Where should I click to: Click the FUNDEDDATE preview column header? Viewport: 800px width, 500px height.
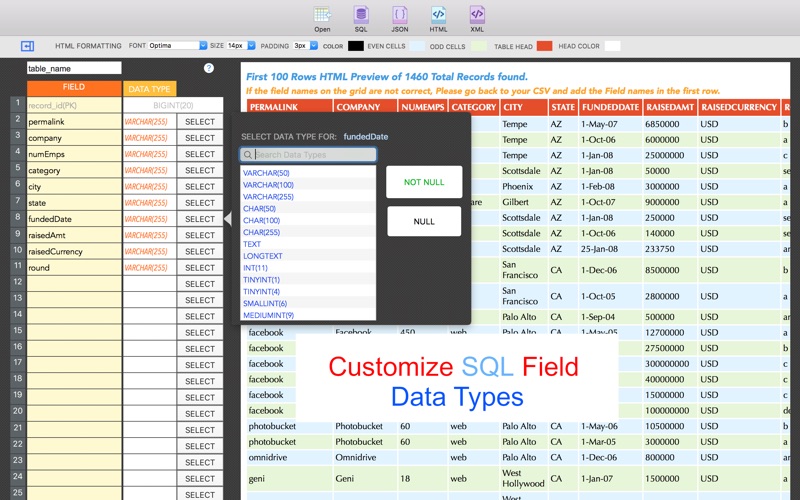[610, 107]
